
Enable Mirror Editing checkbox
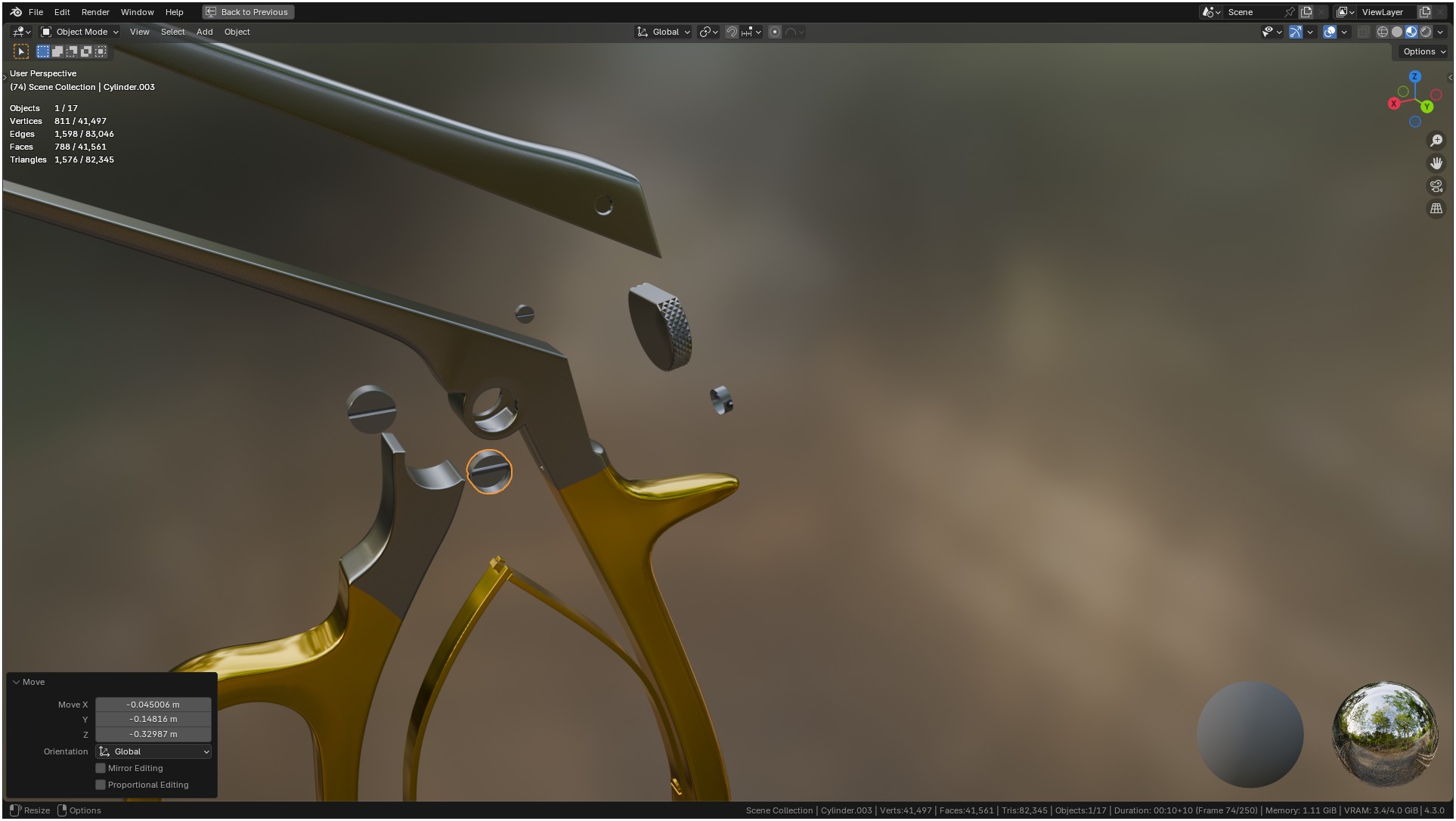[x=101, y=768]
